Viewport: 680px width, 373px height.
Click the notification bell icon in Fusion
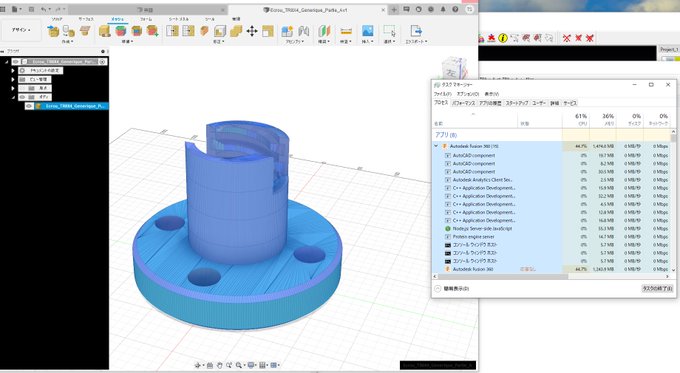(443, 9)
